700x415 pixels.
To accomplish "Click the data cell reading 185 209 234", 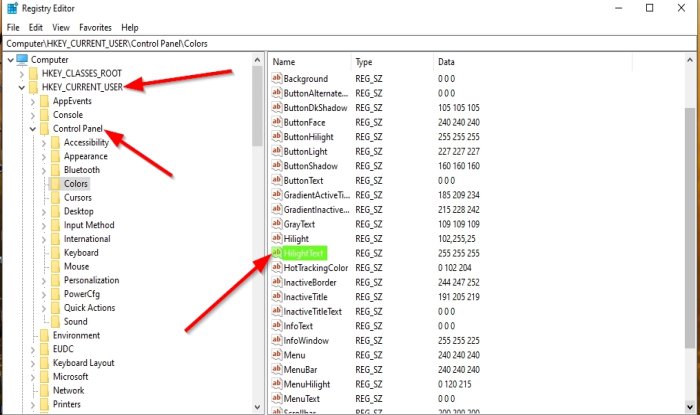I will point(458,195).
